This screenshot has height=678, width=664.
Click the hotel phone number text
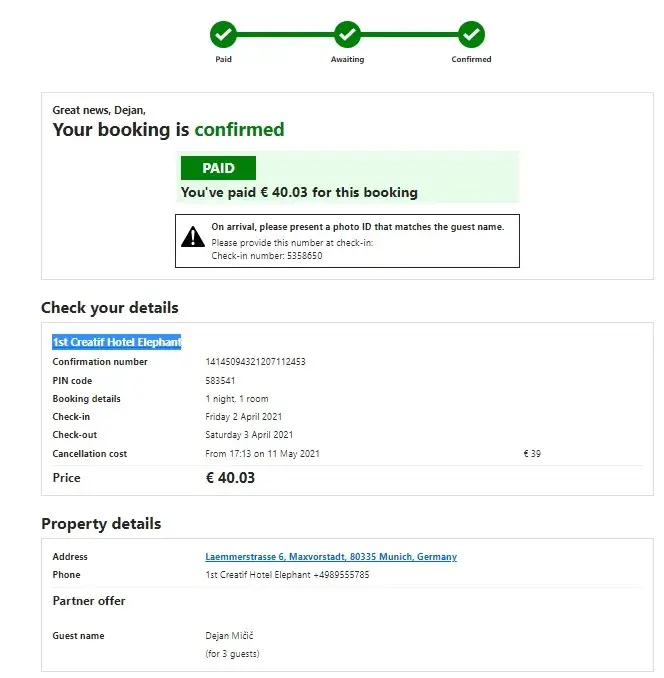tap(287, 575)
